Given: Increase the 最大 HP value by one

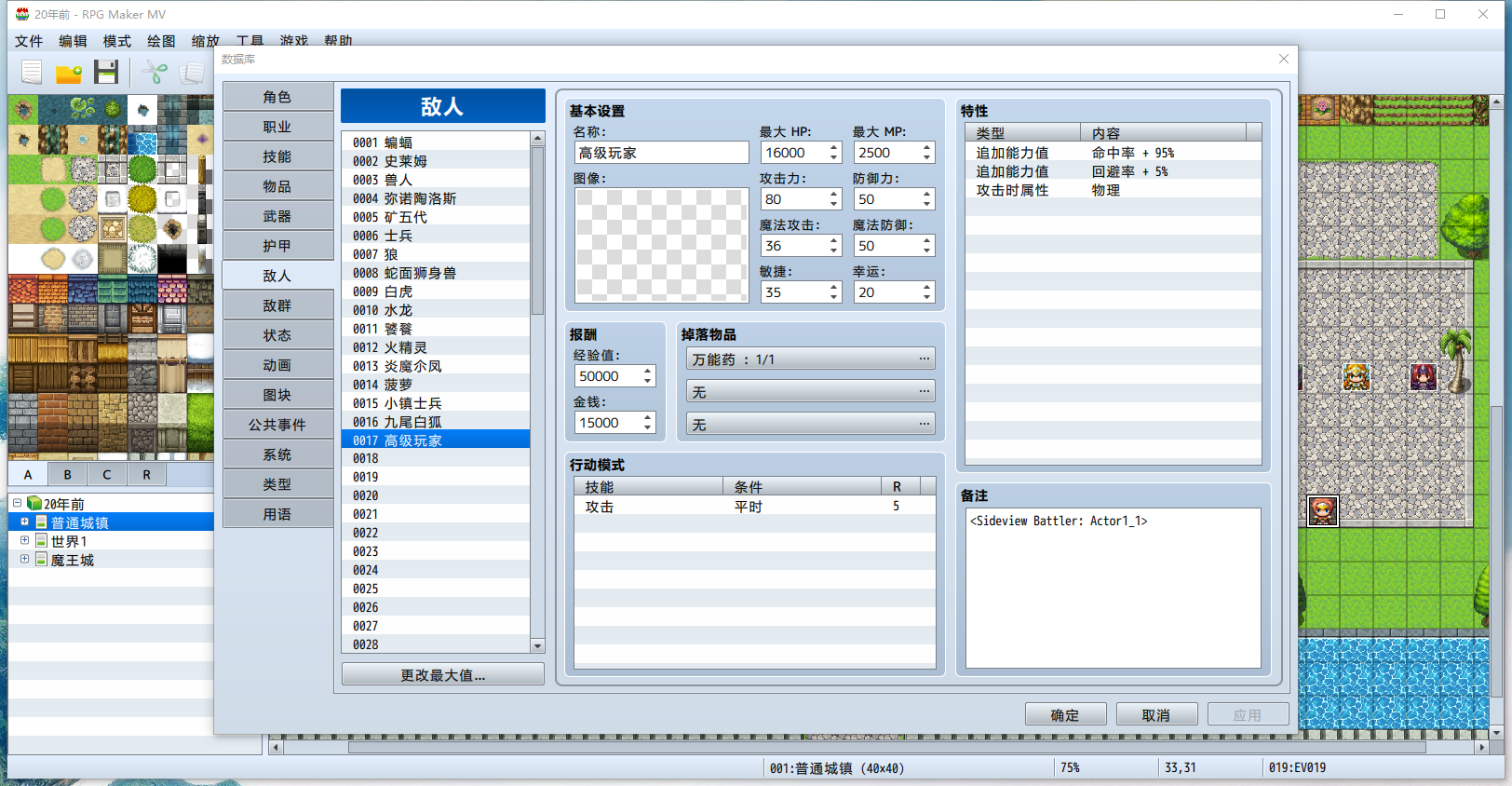Looking at the screenshot, I should pos(833,147).
